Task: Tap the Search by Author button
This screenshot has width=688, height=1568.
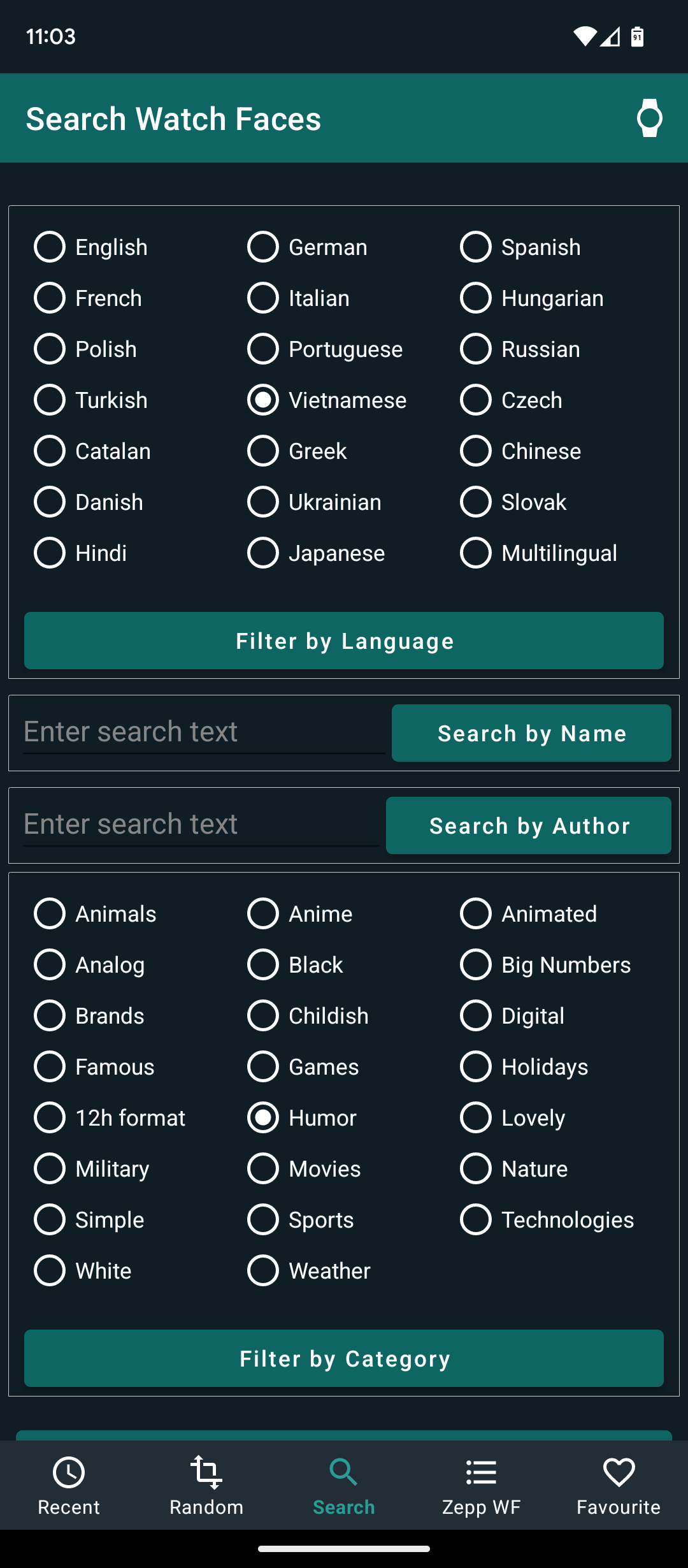Action: pyautogui.click(x=529, y=825)
